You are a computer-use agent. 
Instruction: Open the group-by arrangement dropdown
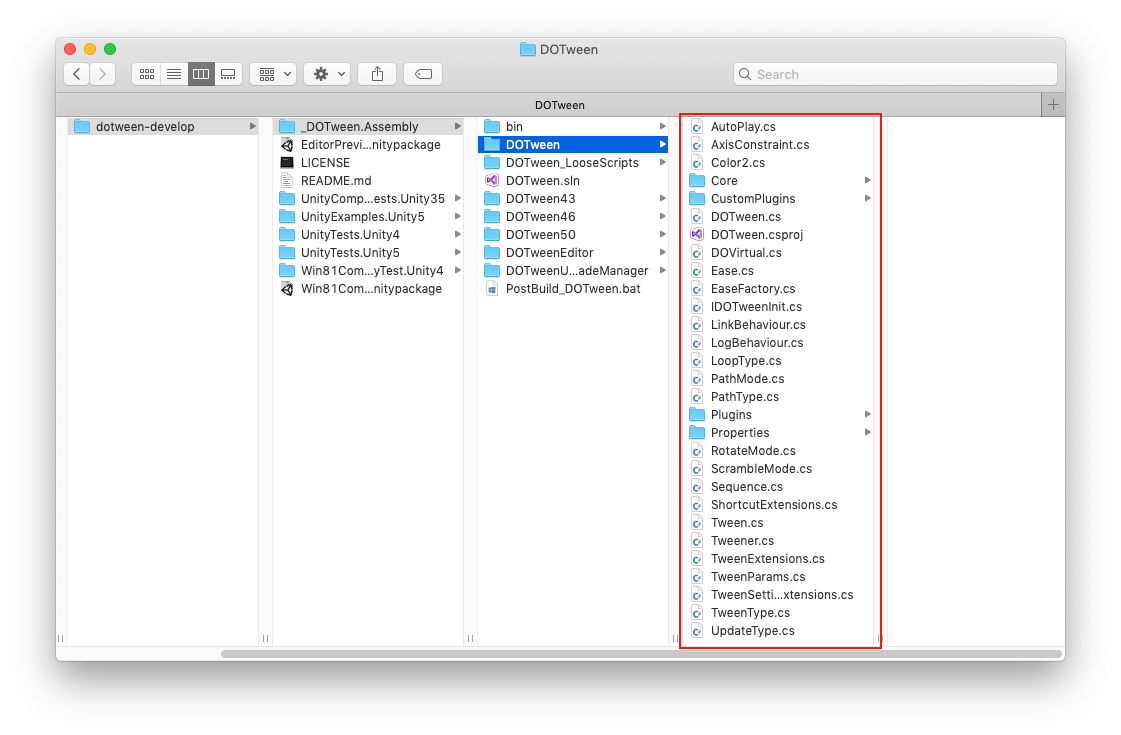tap(273, 74)
